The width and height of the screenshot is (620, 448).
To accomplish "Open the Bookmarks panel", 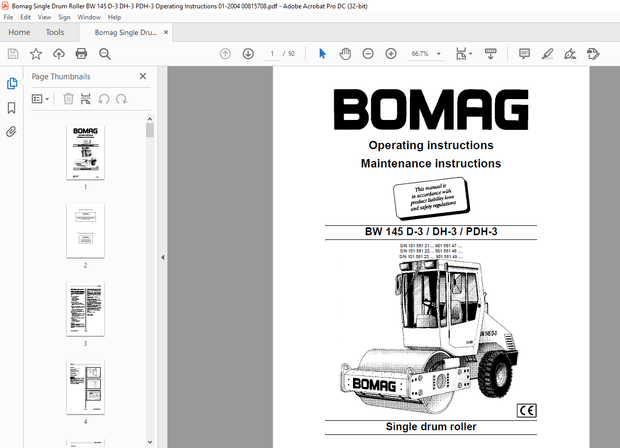I will [x=11, y=108].
